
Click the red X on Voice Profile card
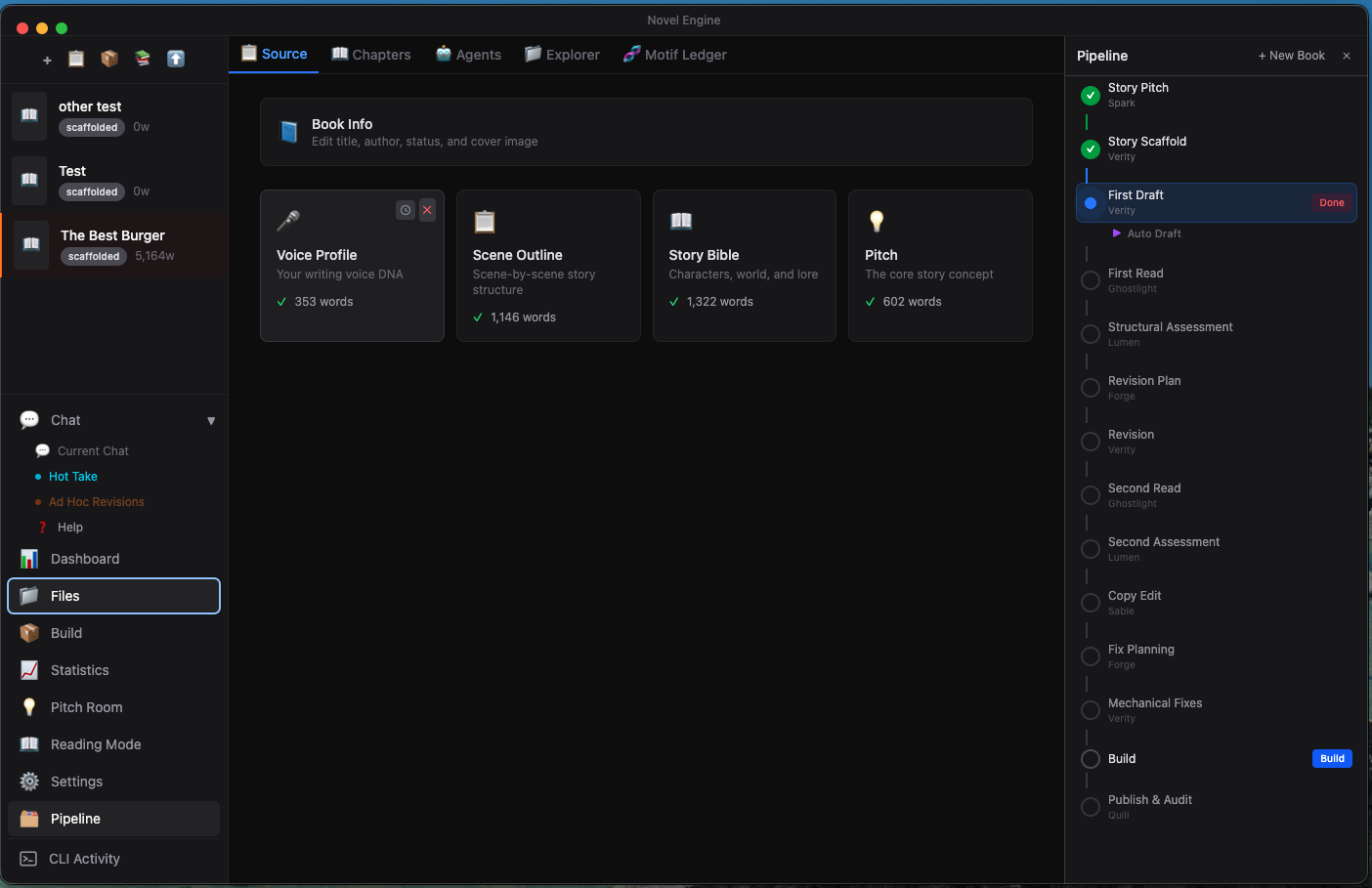427,210
